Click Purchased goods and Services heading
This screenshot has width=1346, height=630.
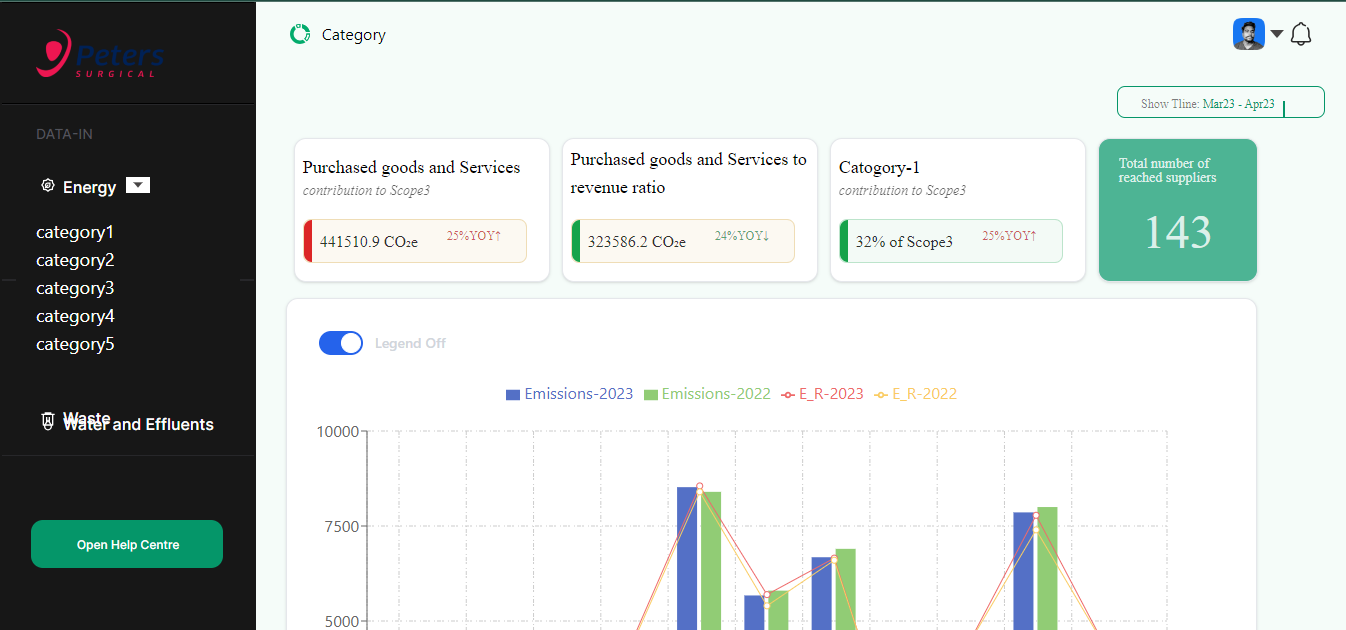point(411,167)
